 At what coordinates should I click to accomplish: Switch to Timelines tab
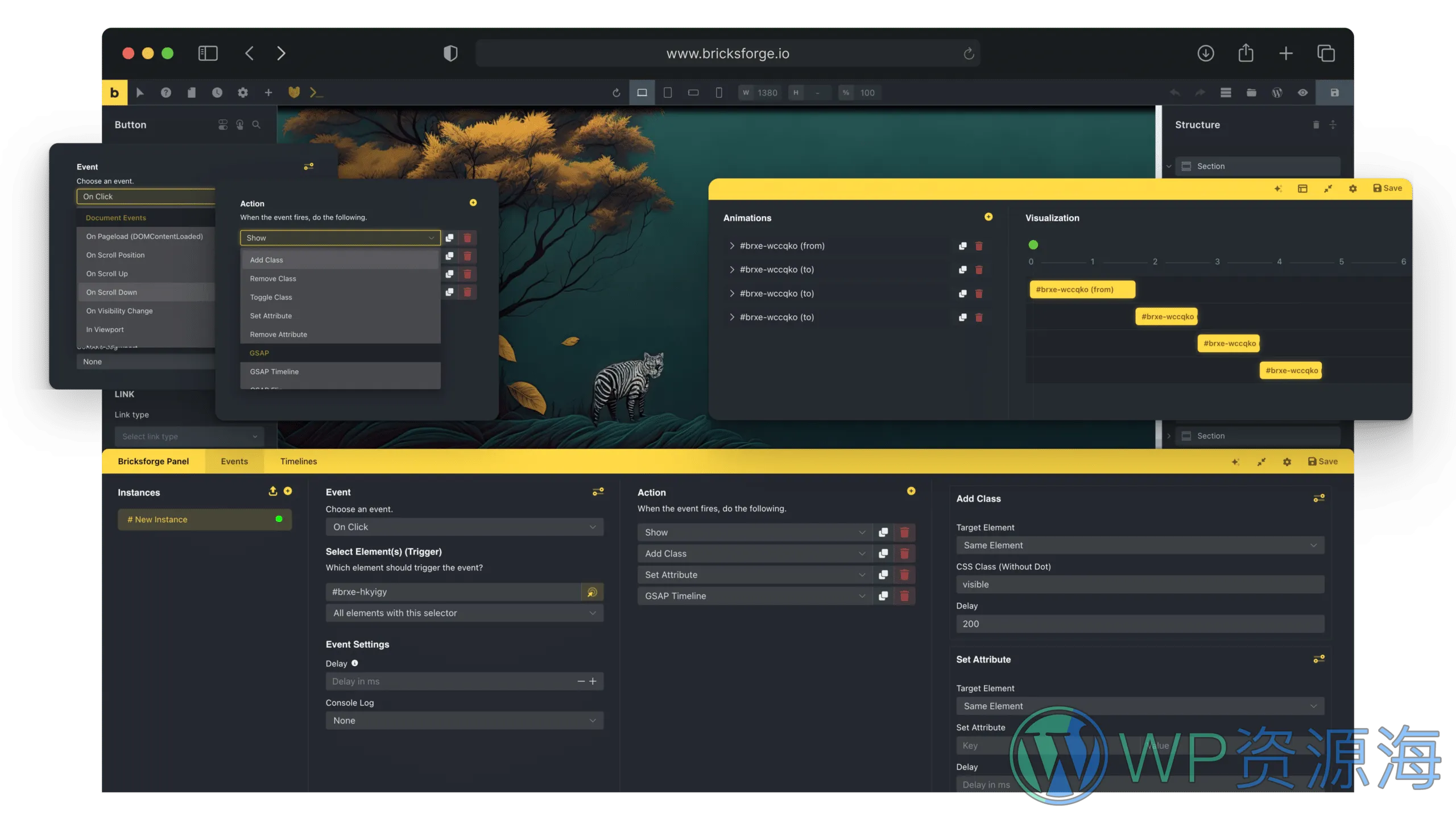298,461
